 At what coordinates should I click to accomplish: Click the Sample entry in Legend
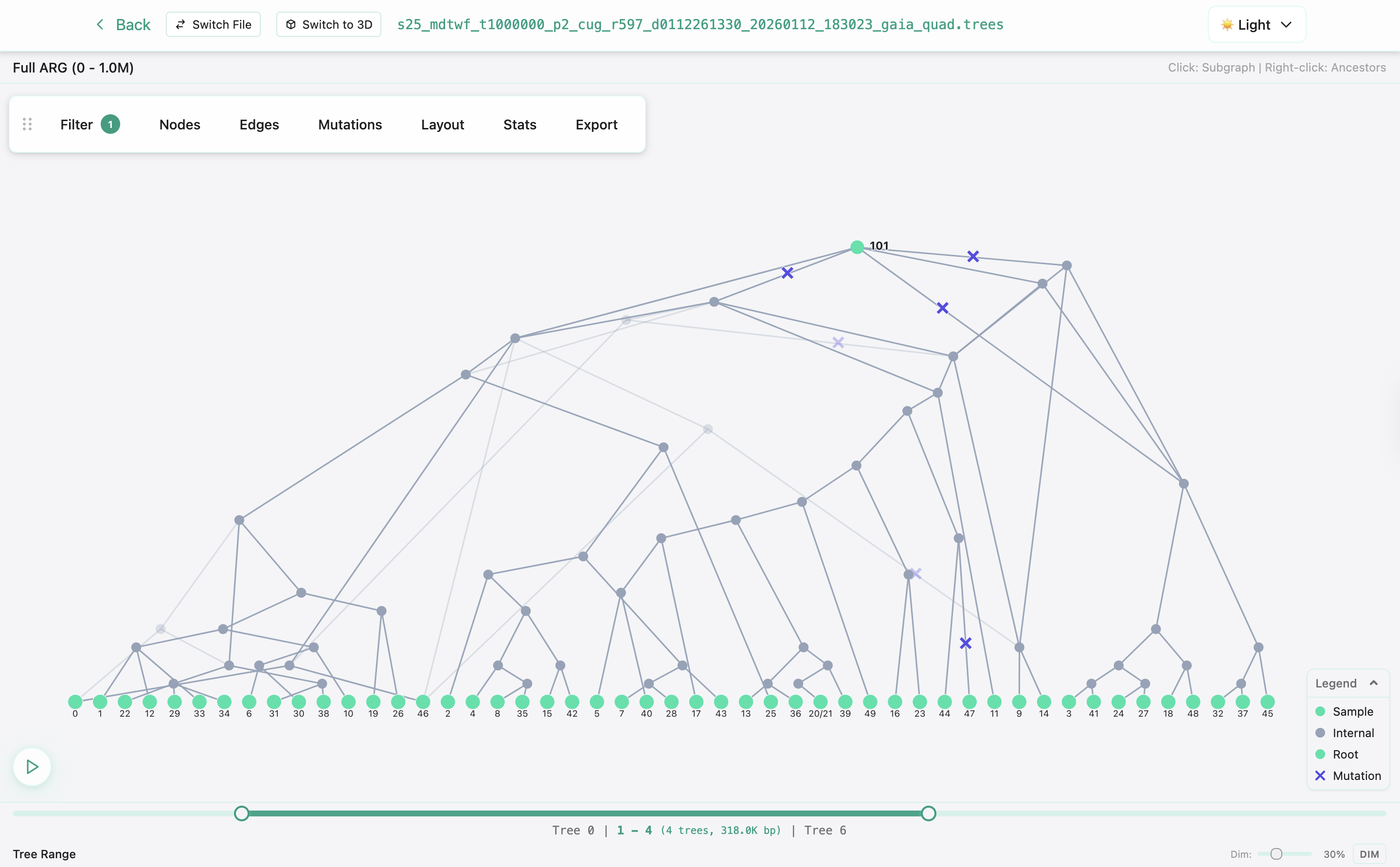tap(1345, 712)
